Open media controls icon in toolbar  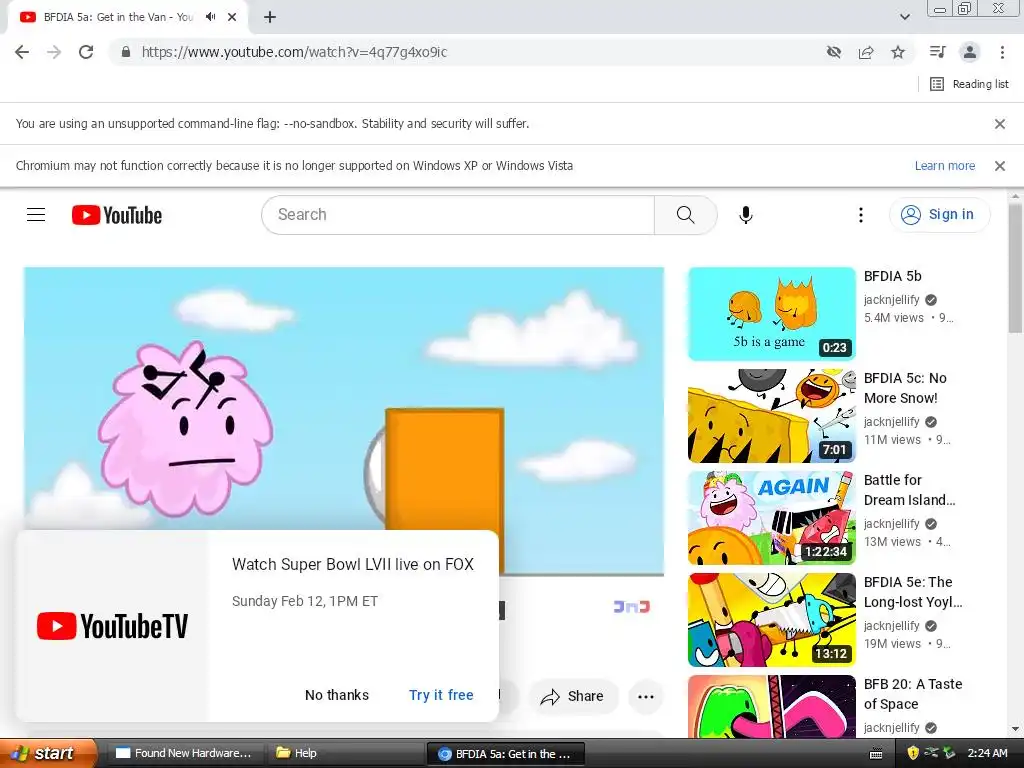pos(938,52)
